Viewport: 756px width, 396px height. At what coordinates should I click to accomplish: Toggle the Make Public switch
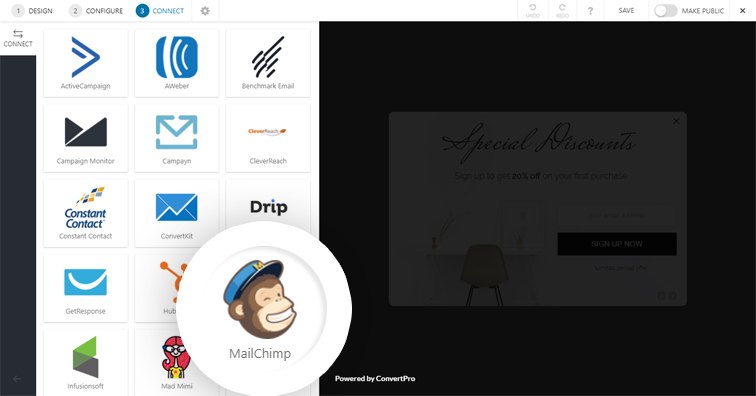[665, 11]
